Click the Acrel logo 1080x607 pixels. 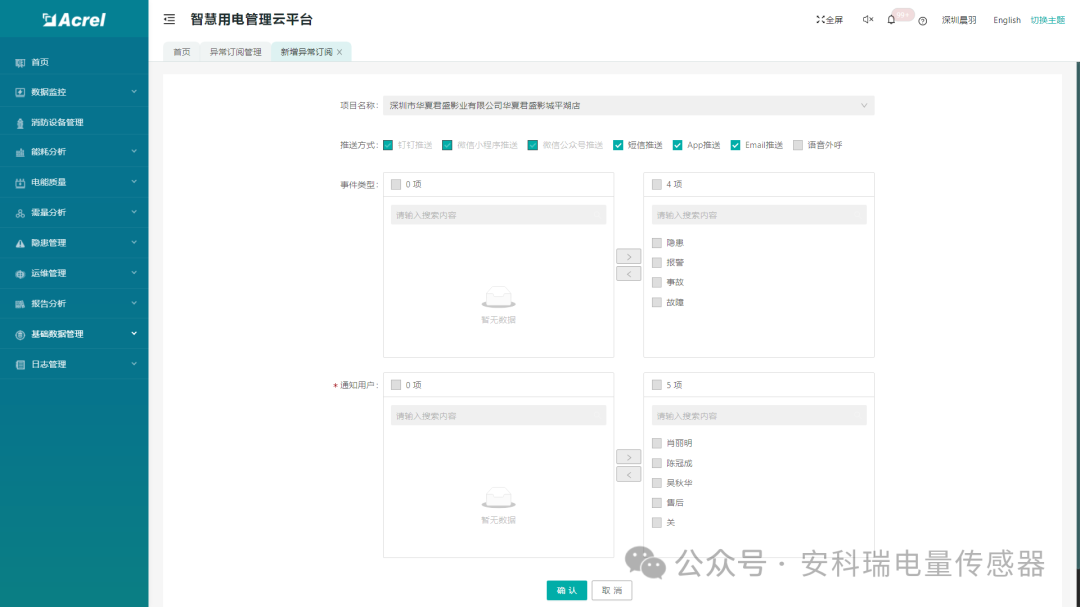(74, 19)
